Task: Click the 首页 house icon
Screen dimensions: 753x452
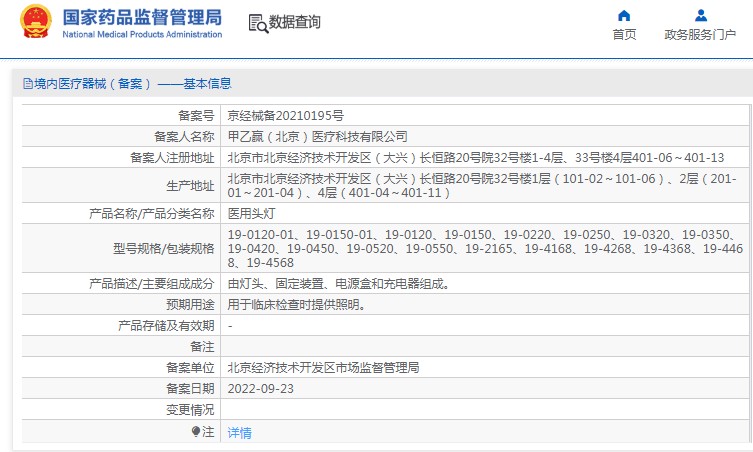Action: click(x=624, y=16)
